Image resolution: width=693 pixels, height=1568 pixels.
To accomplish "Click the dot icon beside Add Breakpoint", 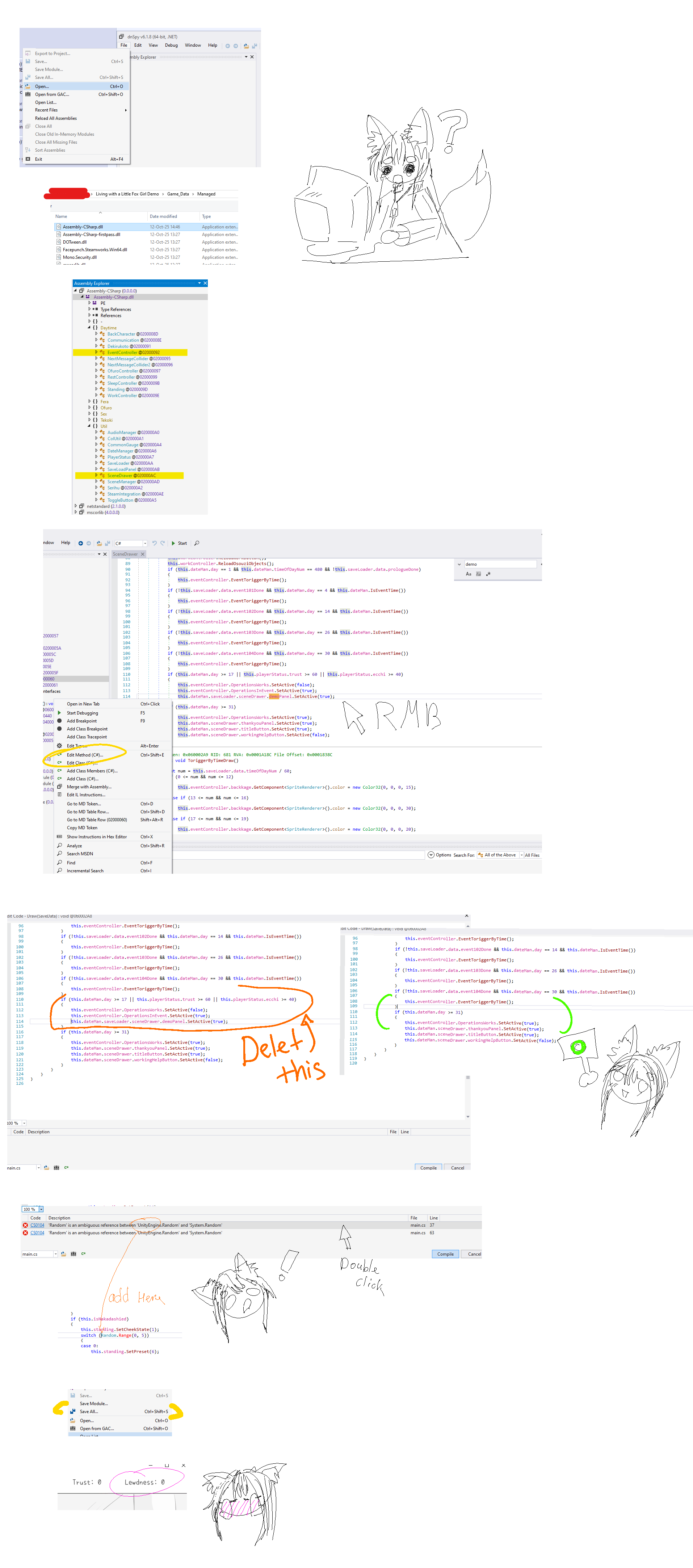I will click(59, 721).
